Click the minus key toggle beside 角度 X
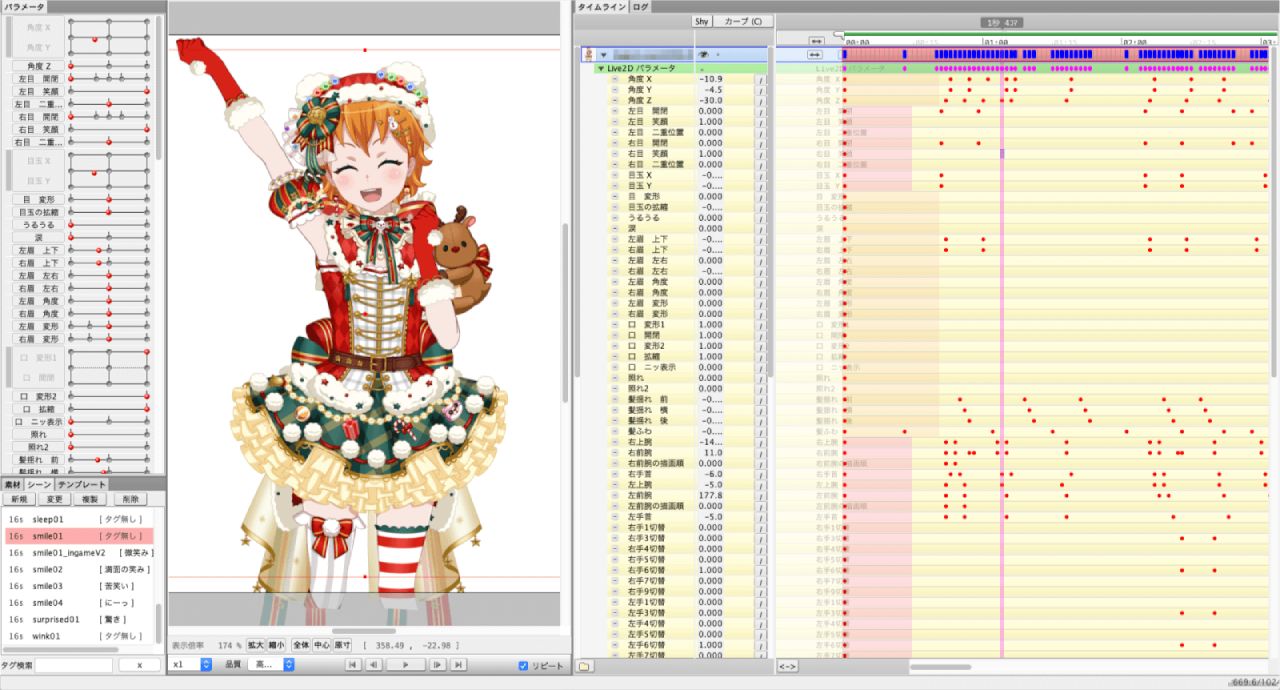This screenshot has width=1280, height=690. [x=615, y=79]
